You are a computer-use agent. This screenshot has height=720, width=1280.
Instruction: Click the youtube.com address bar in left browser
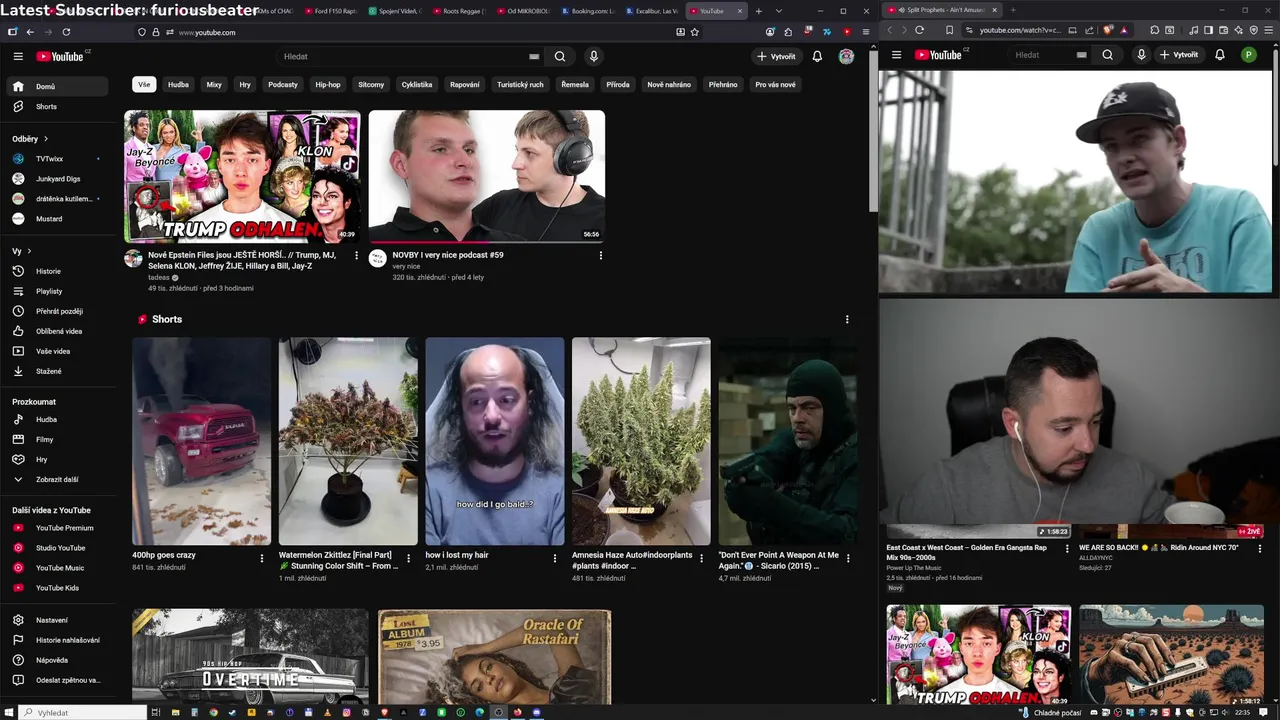pyautogui.click(x=420, y=32)
